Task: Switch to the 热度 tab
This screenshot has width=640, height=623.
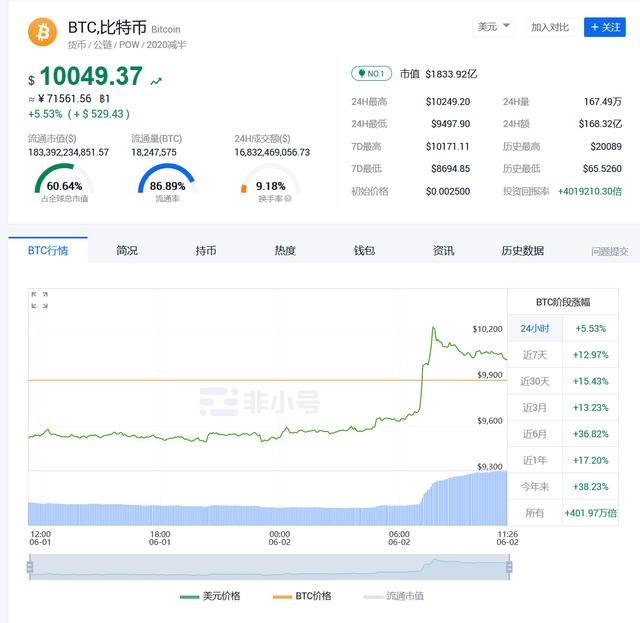Action: [285, 250]
